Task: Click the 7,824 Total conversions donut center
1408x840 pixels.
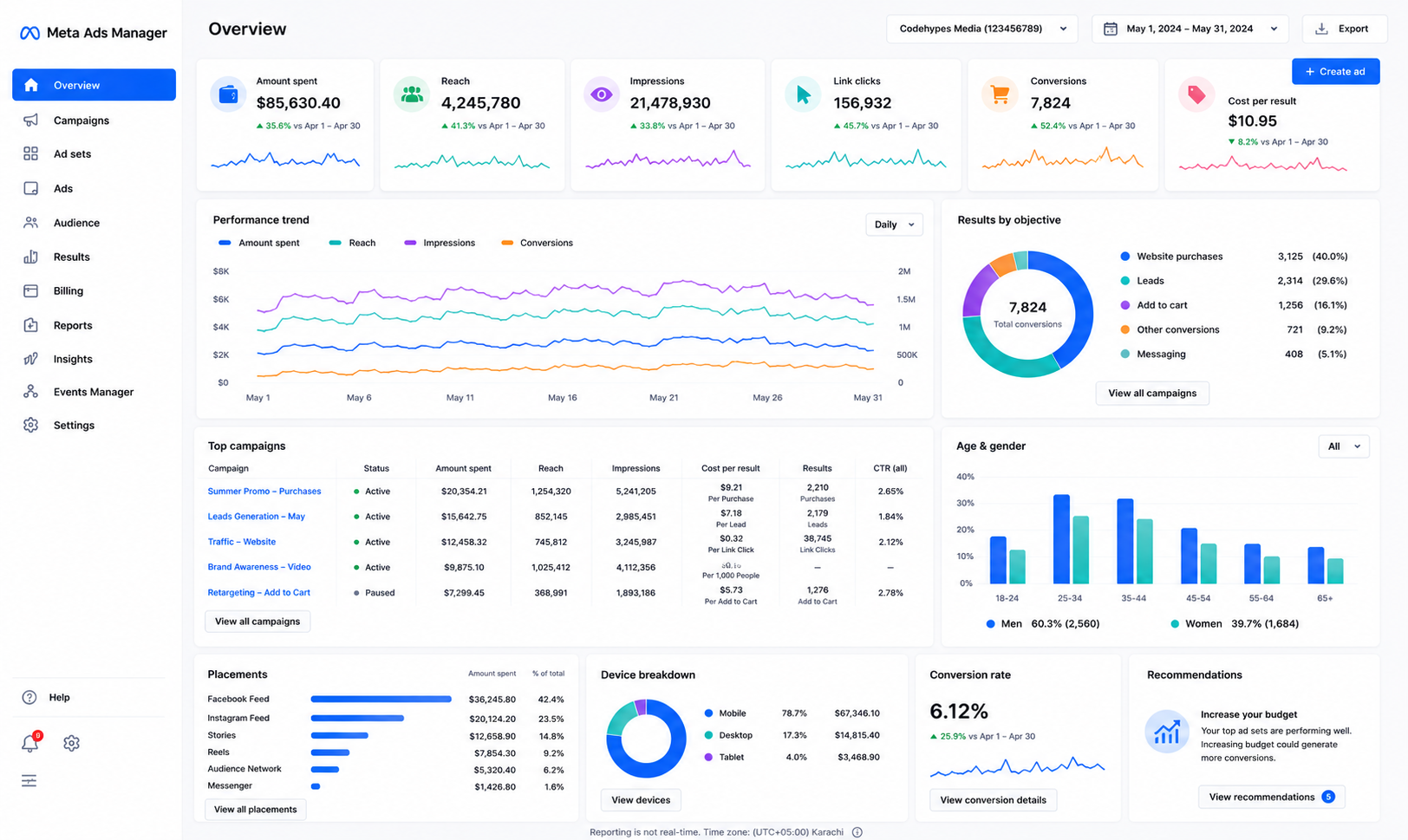Action: [x=1027, y=314]
